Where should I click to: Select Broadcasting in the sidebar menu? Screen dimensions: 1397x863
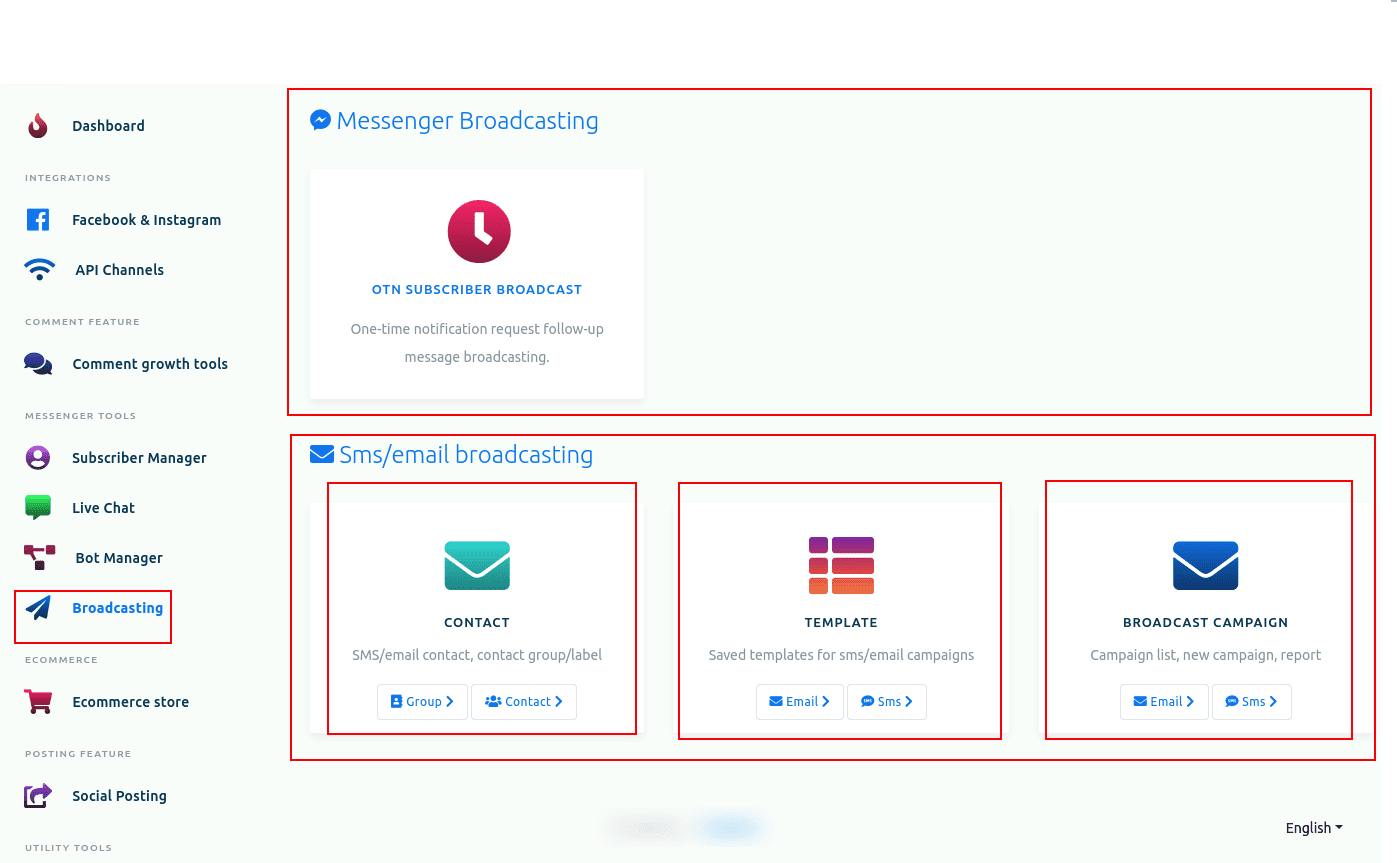point(117,608)
